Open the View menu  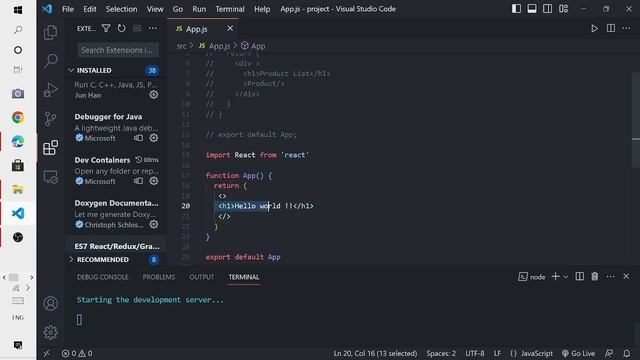(x=155, y=9)
